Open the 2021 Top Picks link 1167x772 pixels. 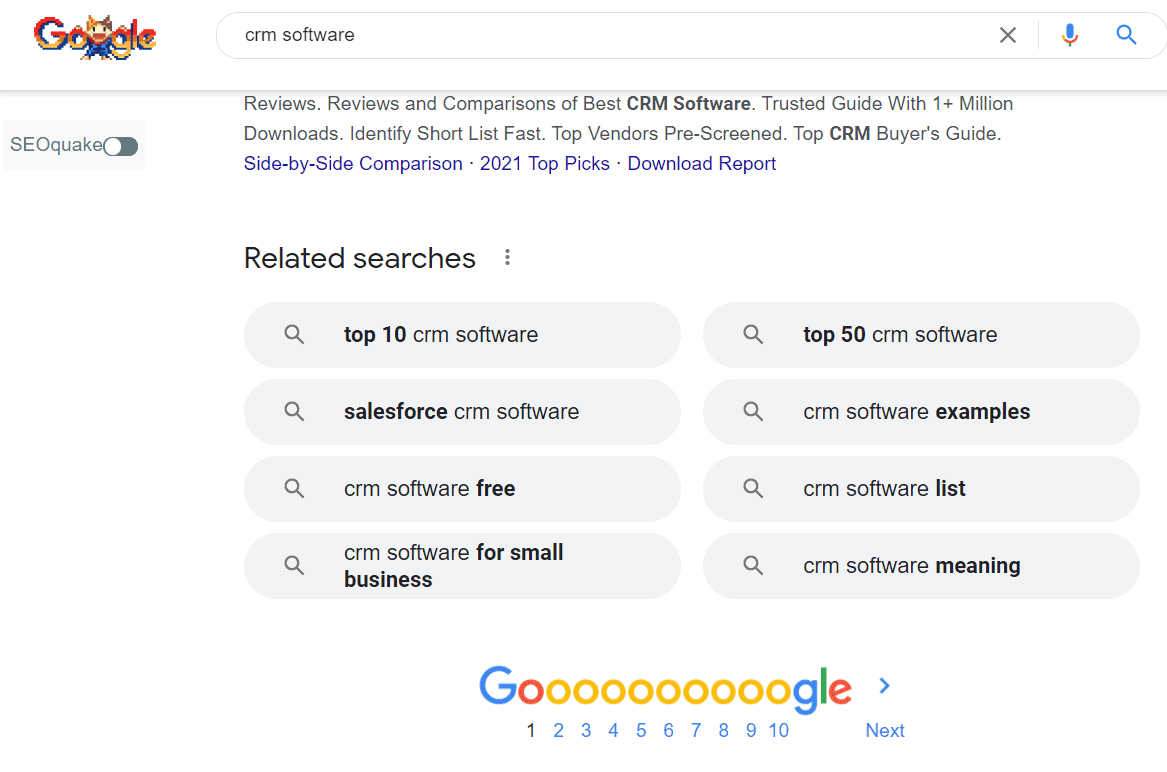tap(544, 164)
